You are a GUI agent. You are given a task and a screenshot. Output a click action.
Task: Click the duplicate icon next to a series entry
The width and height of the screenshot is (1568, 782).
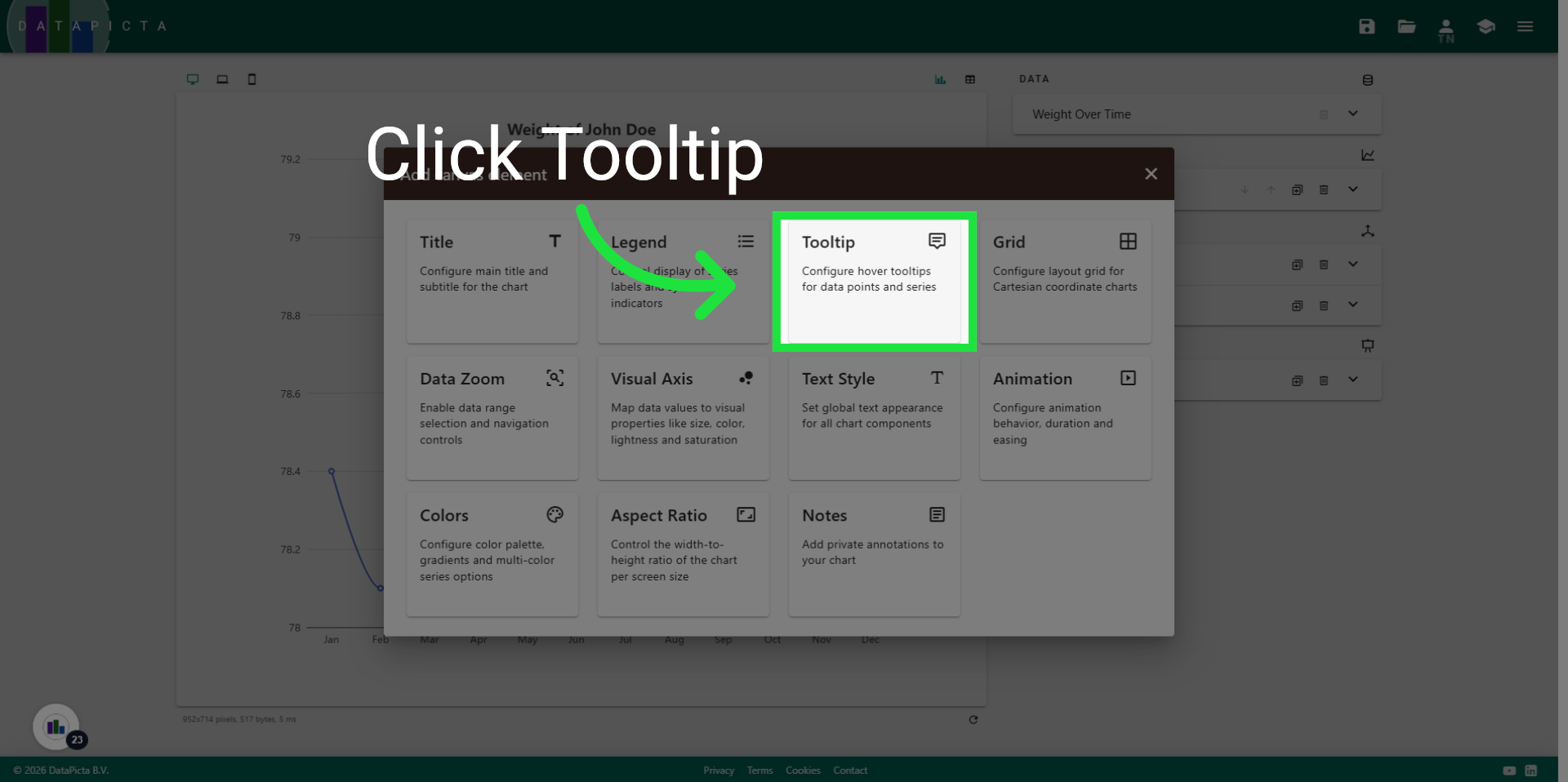pos(1298,189)
